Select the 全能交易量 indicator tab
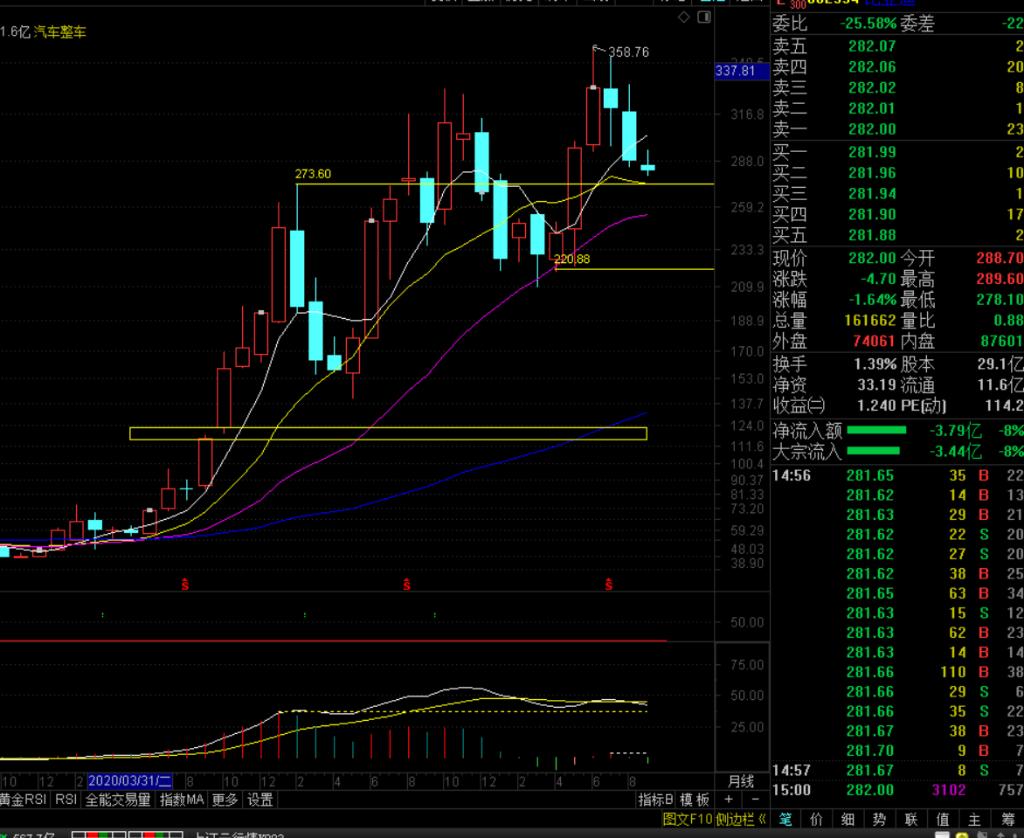The height and width of the screenshot is (838, 1024). click(x=118, y=800)
